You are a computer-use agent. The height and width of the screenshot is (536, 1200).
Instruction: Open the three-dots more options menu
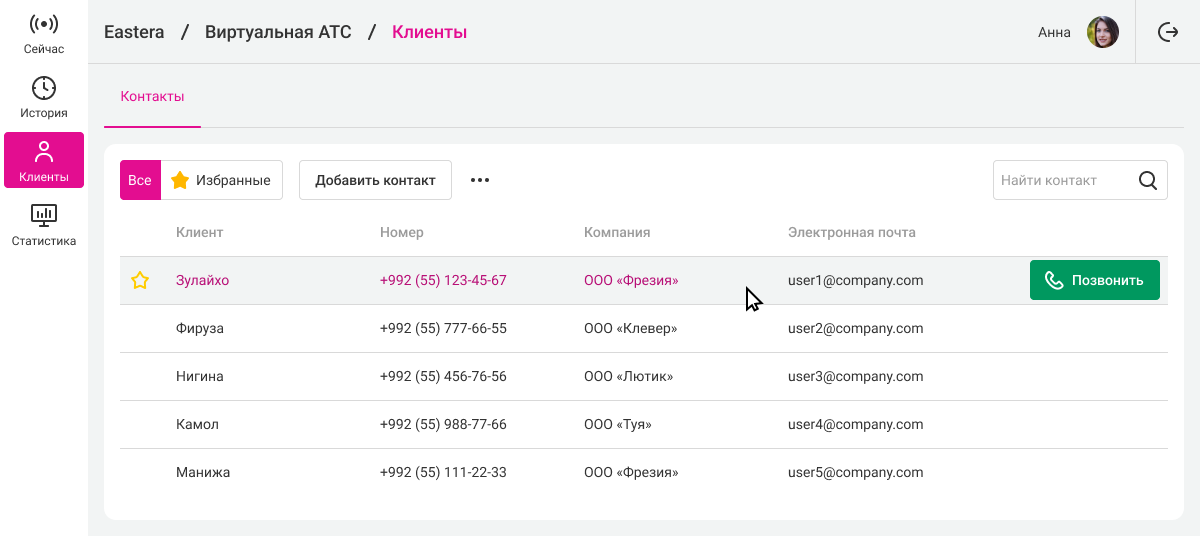[x=480, y=181]
